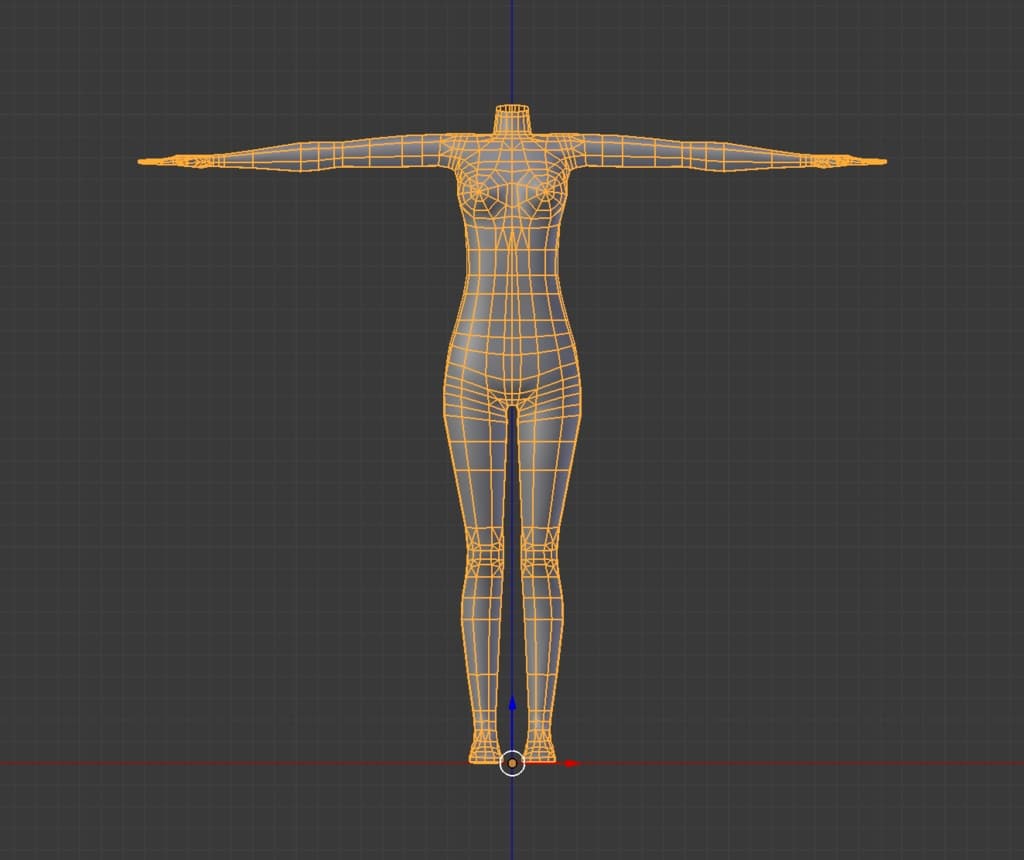Click the knee on the left leg

(485, 545)
